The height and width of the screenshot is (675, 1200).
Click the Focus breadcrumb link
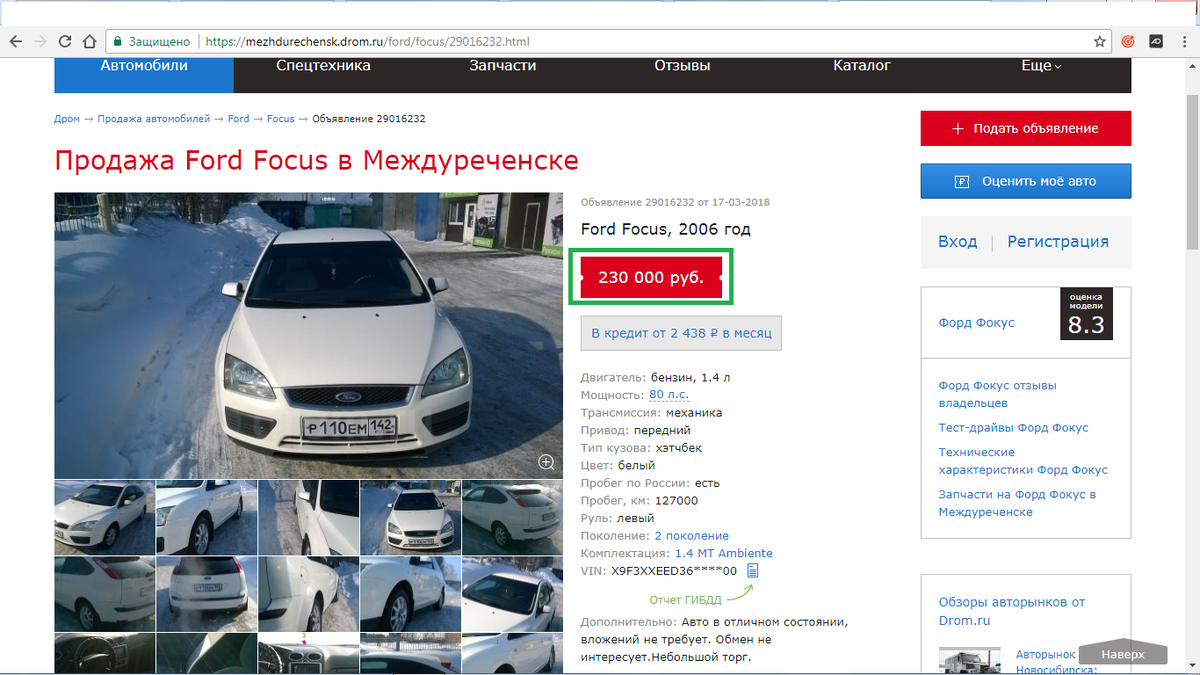coord(281,118)
